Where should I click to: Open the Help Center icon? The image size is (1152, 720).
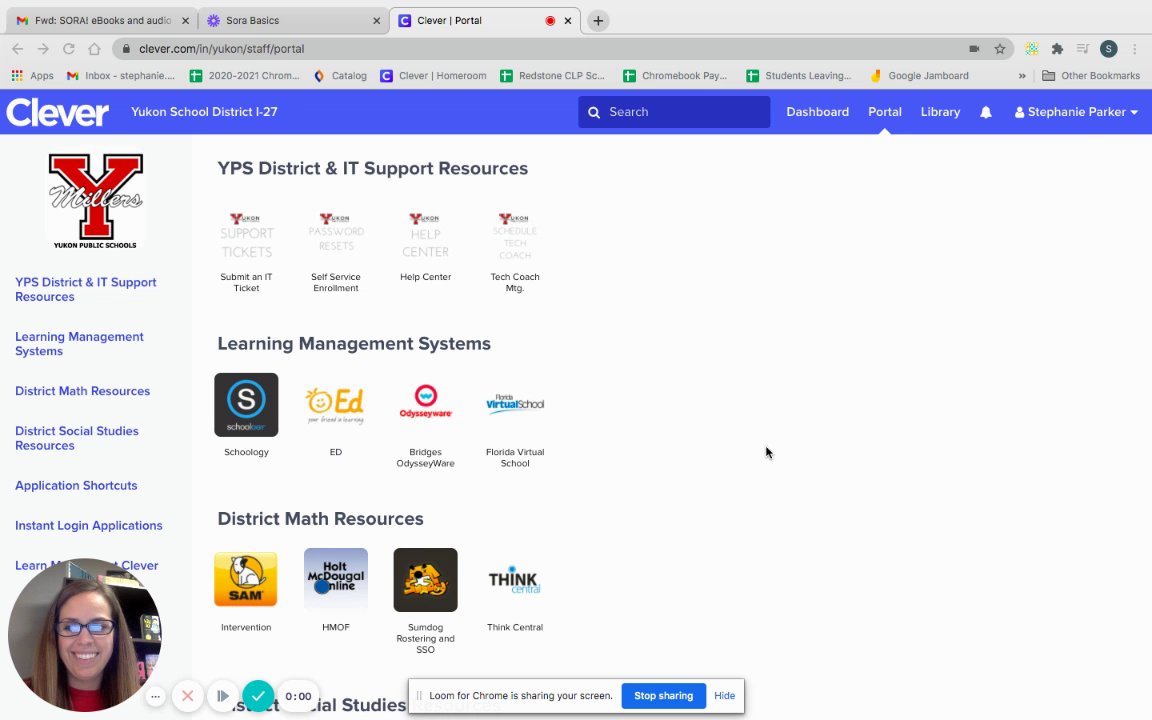pos(425,235)
